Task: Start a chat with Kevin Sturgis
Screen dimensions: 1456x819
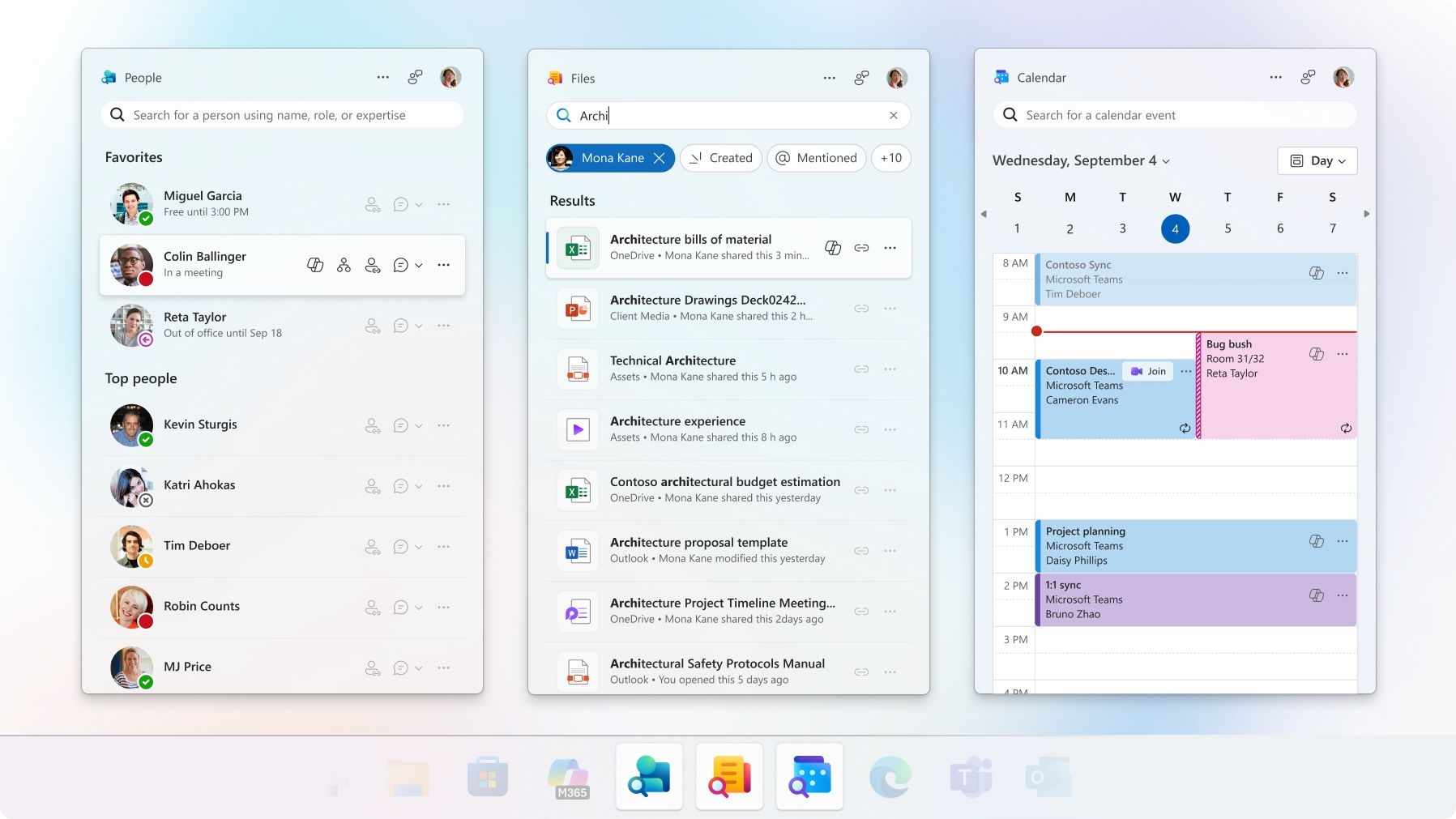Action: click(399, 424)
